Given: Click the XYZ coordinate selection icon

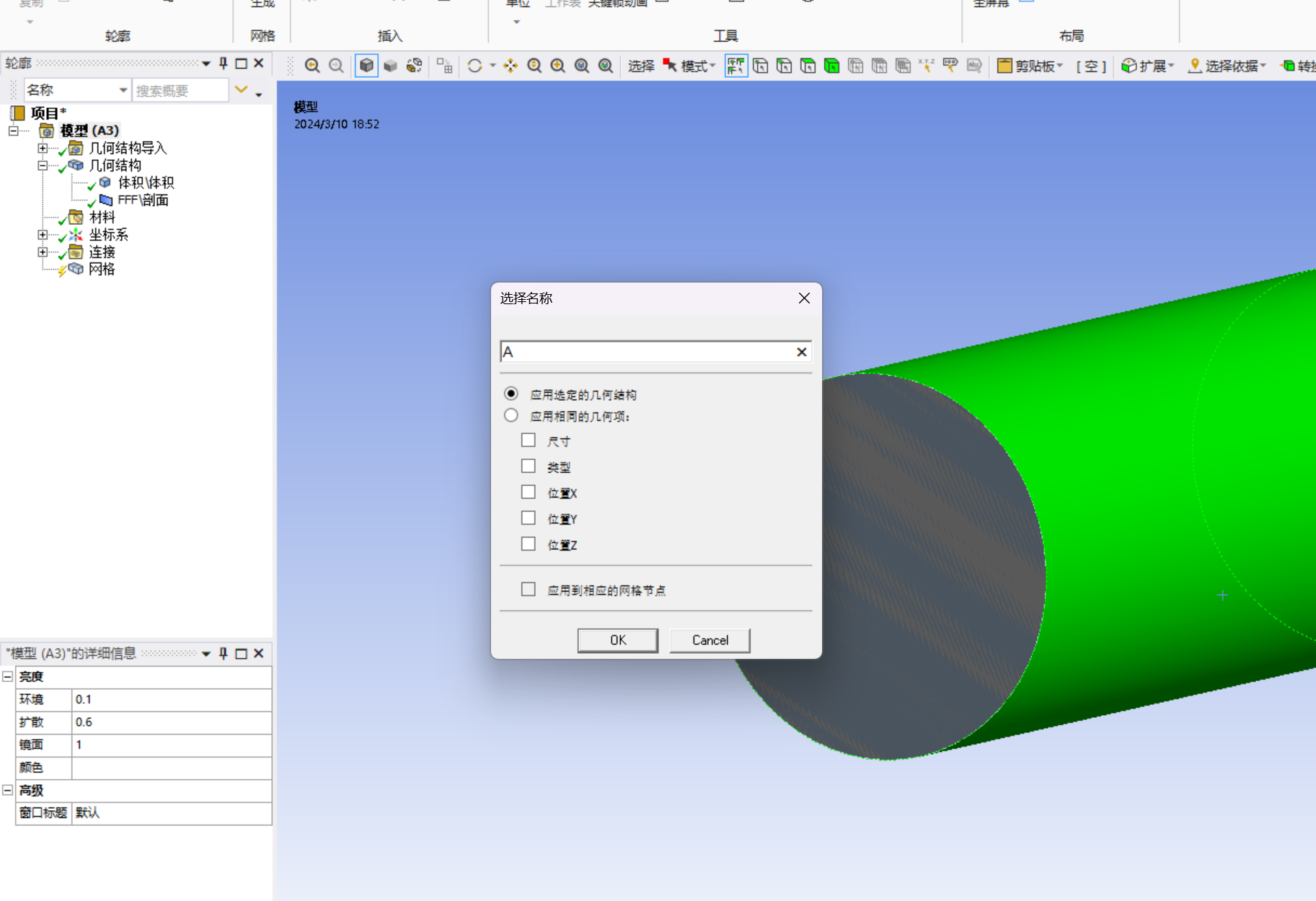Looking at the screenshot, I should pos(927,66).
